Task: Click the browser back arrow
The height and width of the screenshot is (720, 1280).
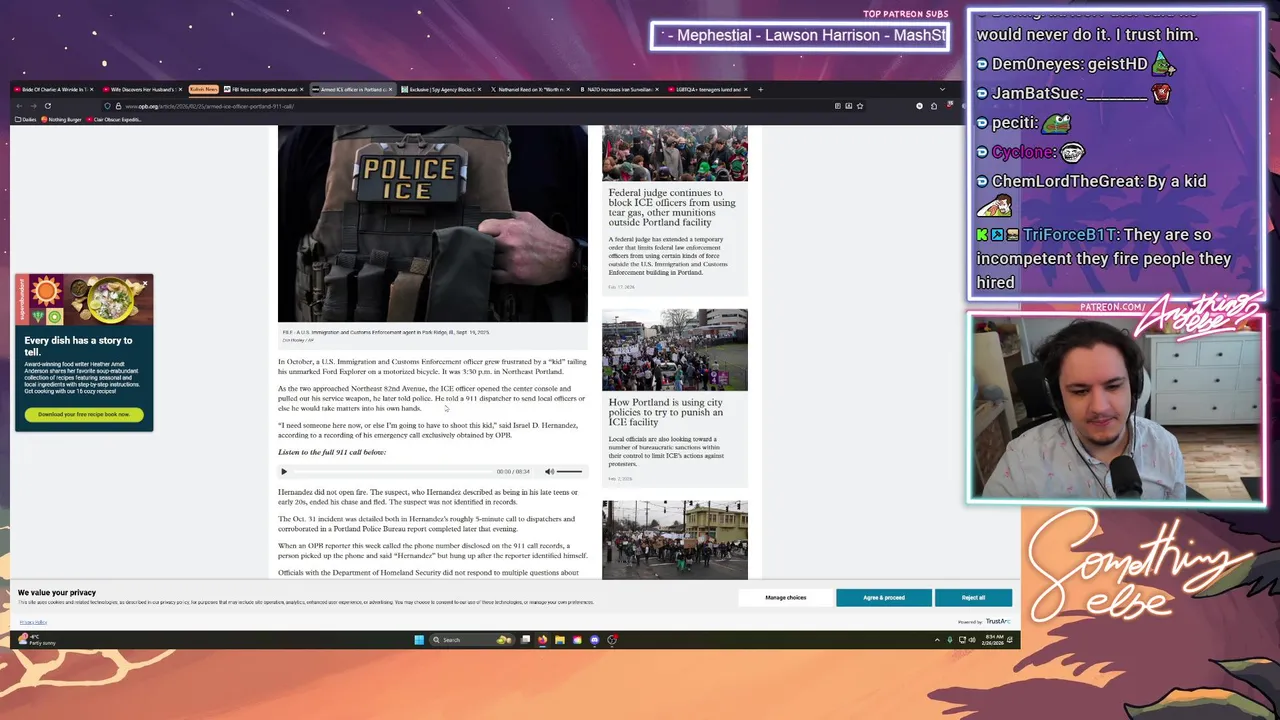Action: (18, 106)
